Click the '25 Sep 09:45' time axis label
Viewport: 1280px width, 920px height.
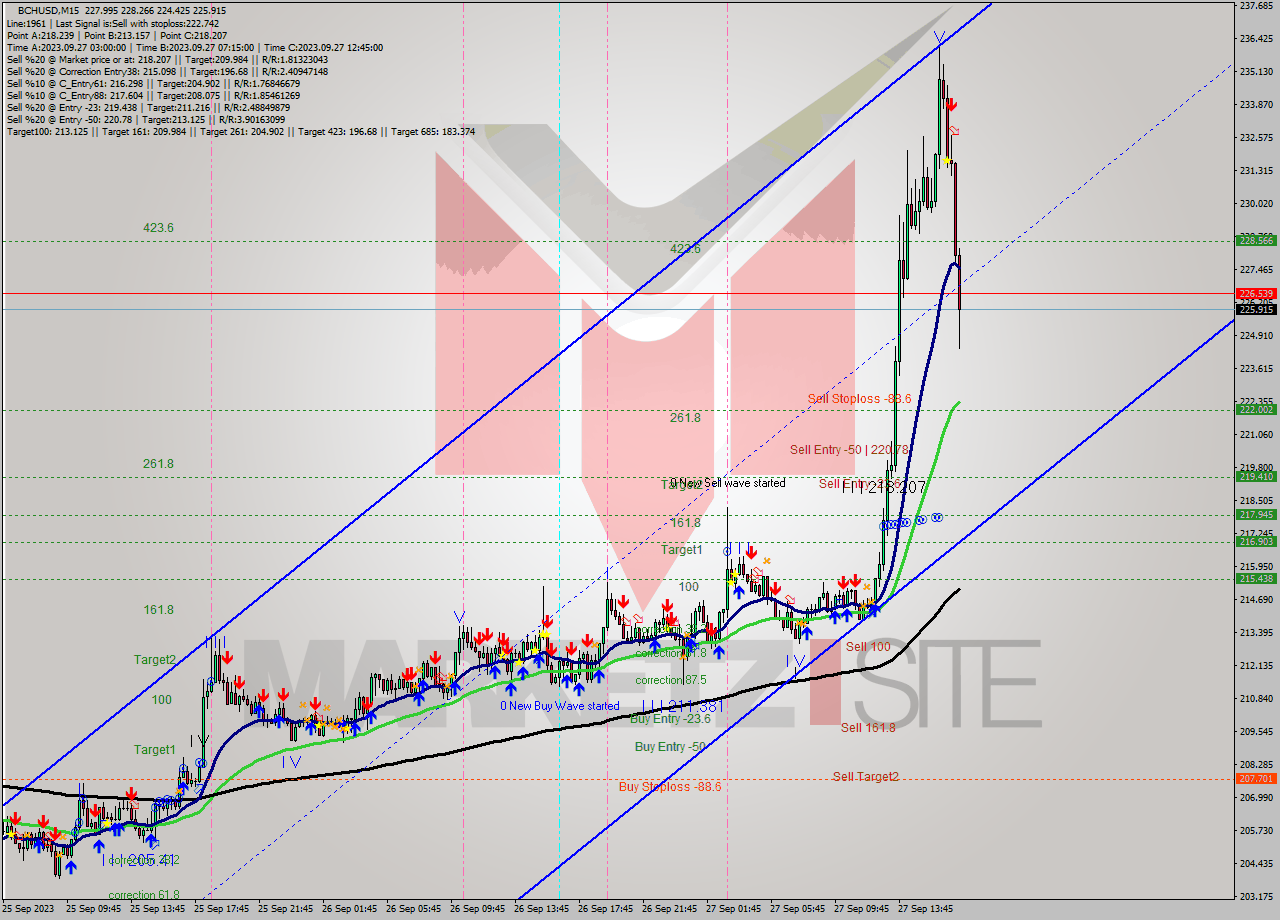94,910
